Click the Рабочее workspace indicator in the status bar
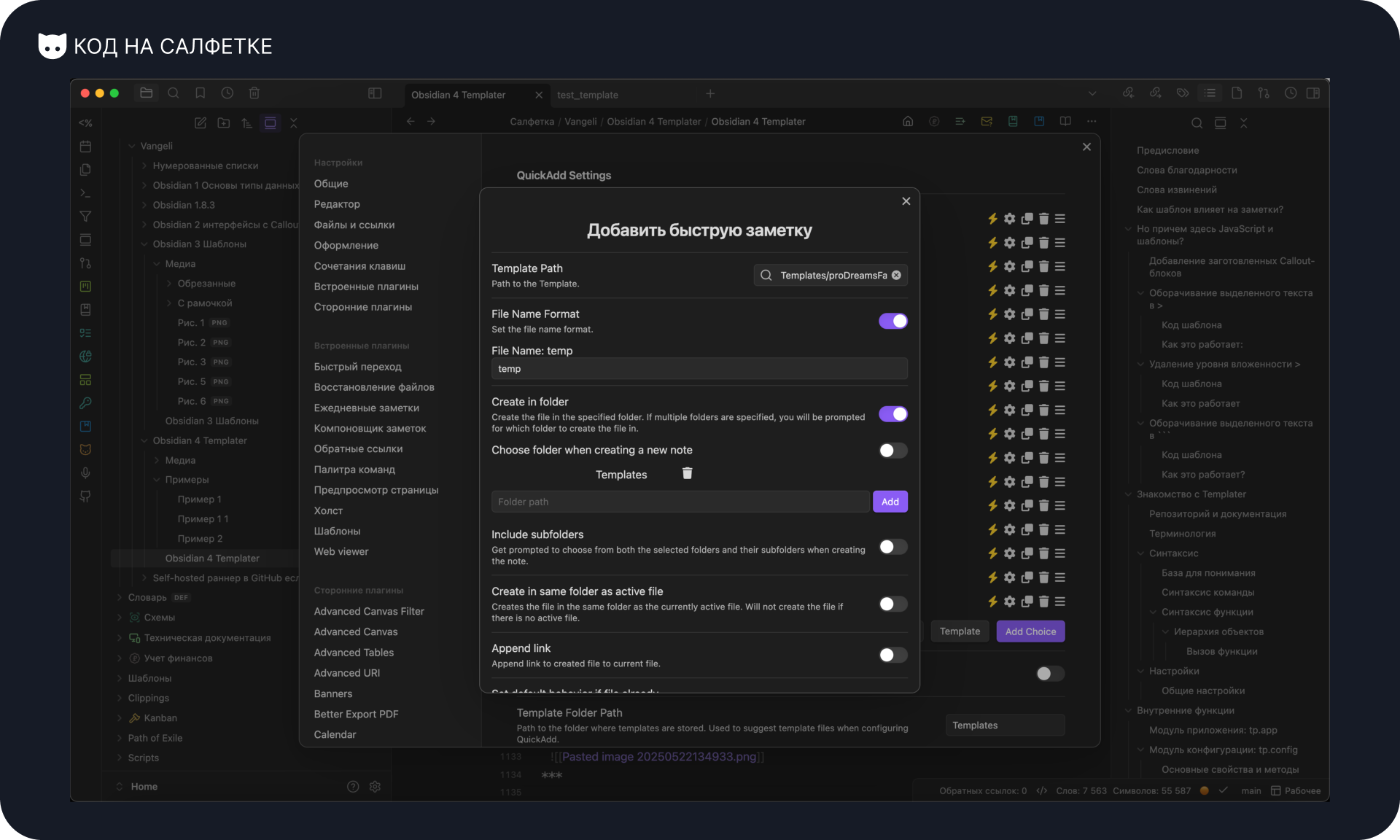This screenshot has width=1400, height=840. (x=1296, y=791)
